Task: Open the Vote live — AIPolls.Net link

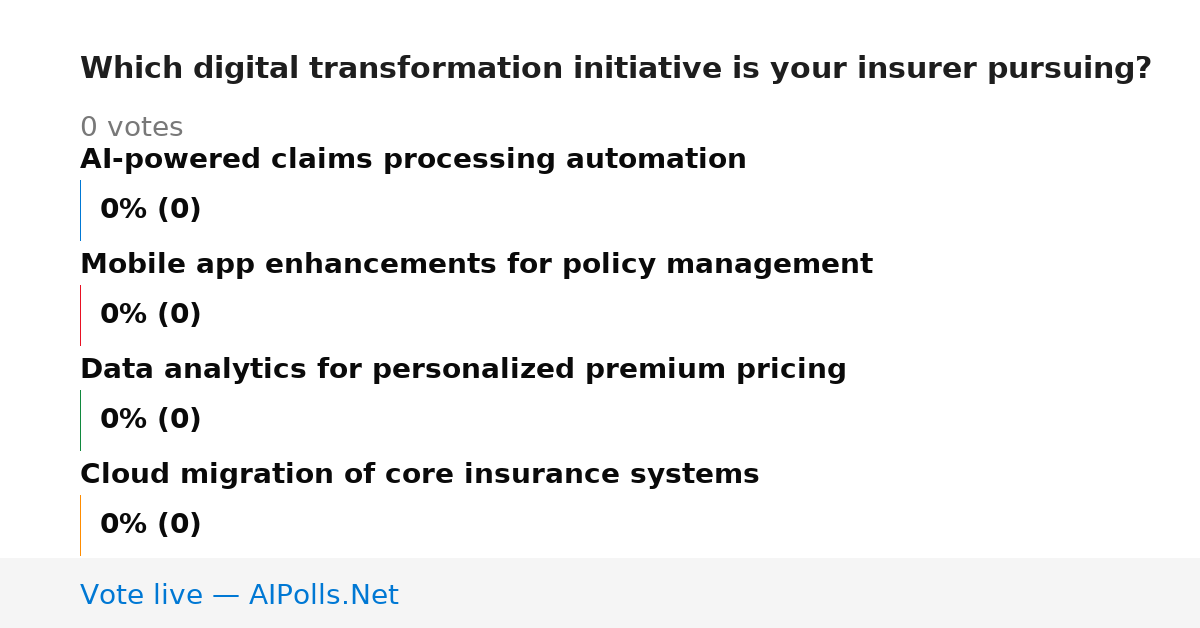Action: click(239, 595)
